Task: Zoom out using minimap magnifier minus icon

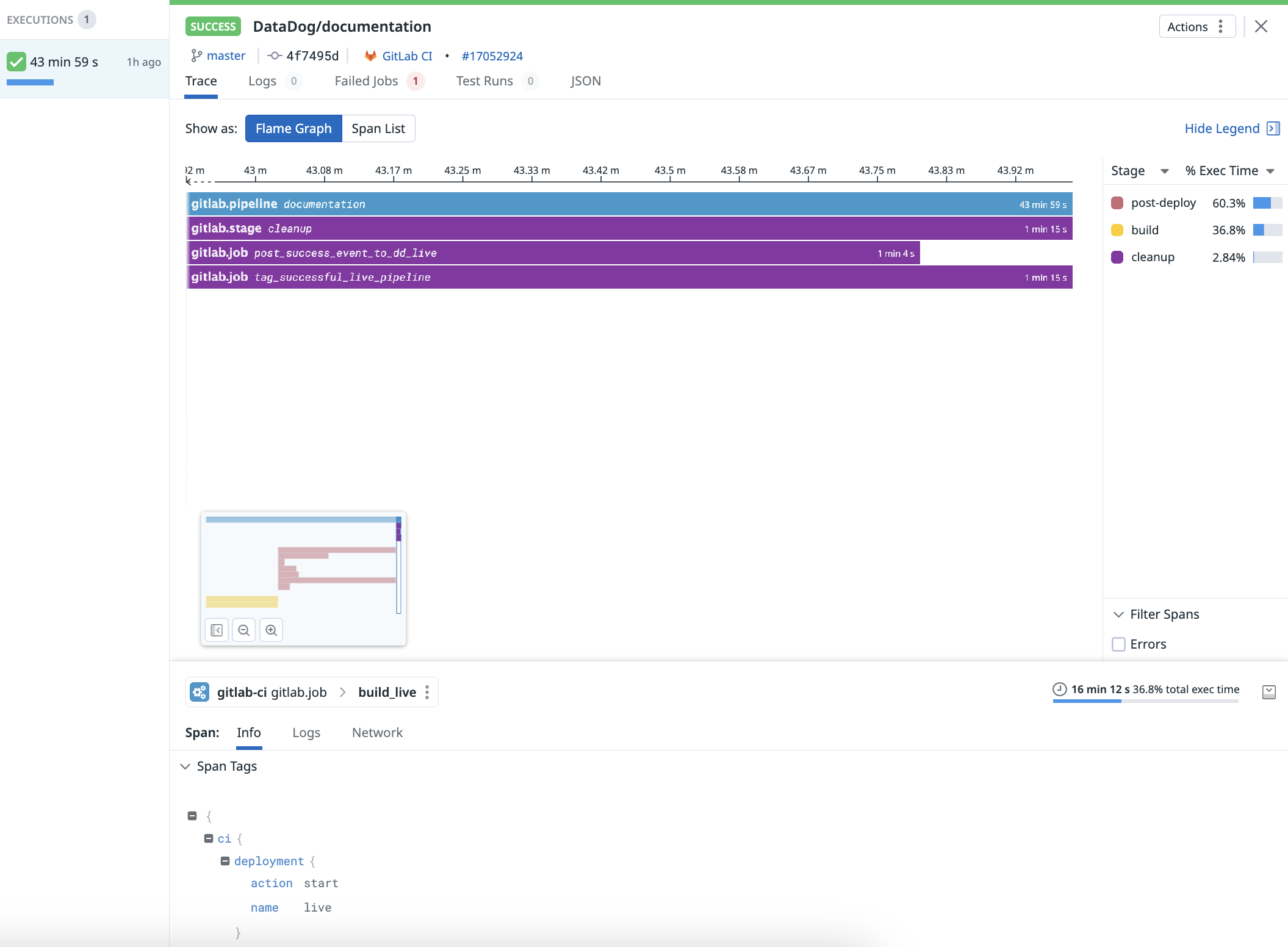Action: [243, 630]
